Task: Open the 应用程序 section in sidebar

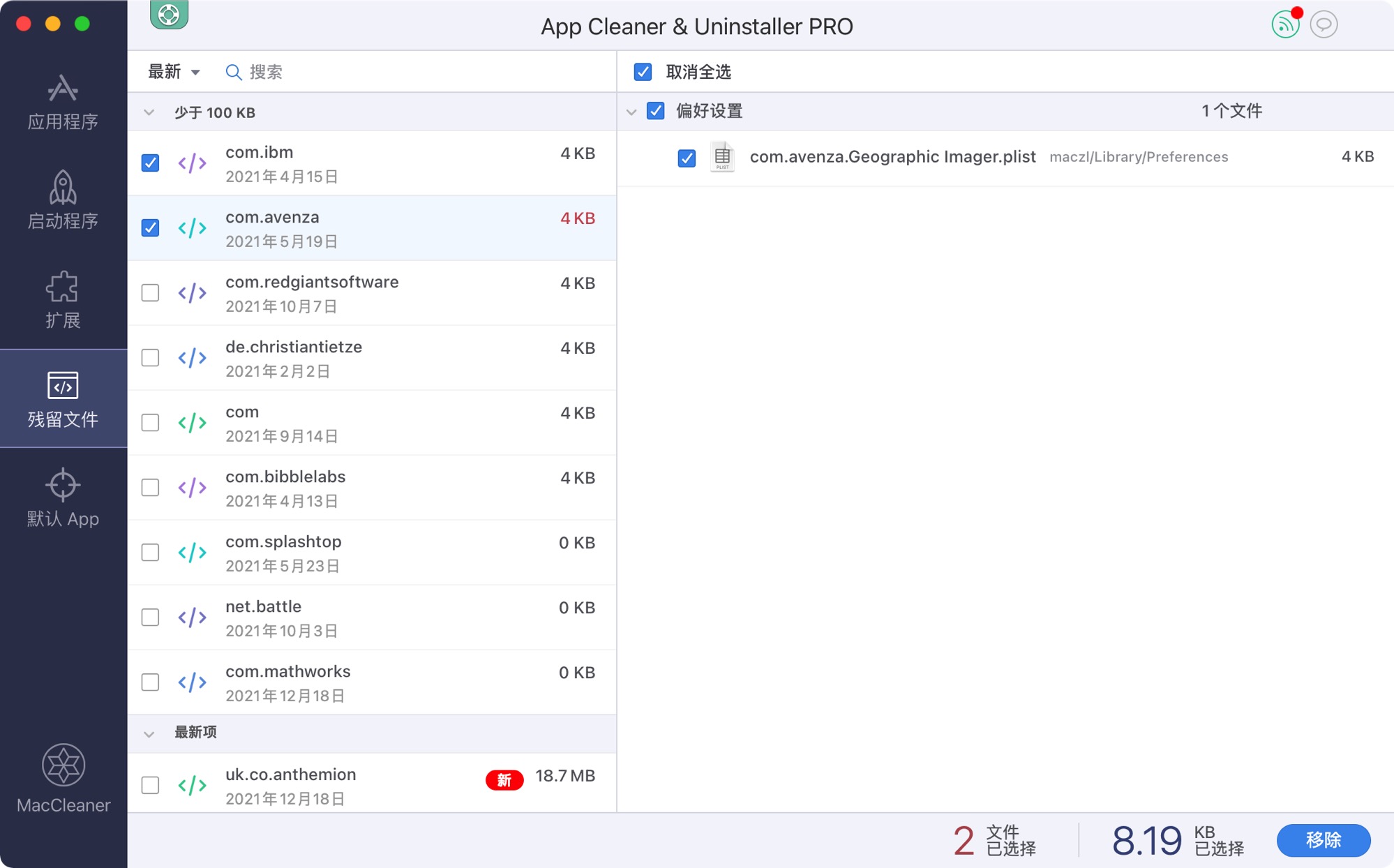Action: pyautogui.click(x=63, y=102)
